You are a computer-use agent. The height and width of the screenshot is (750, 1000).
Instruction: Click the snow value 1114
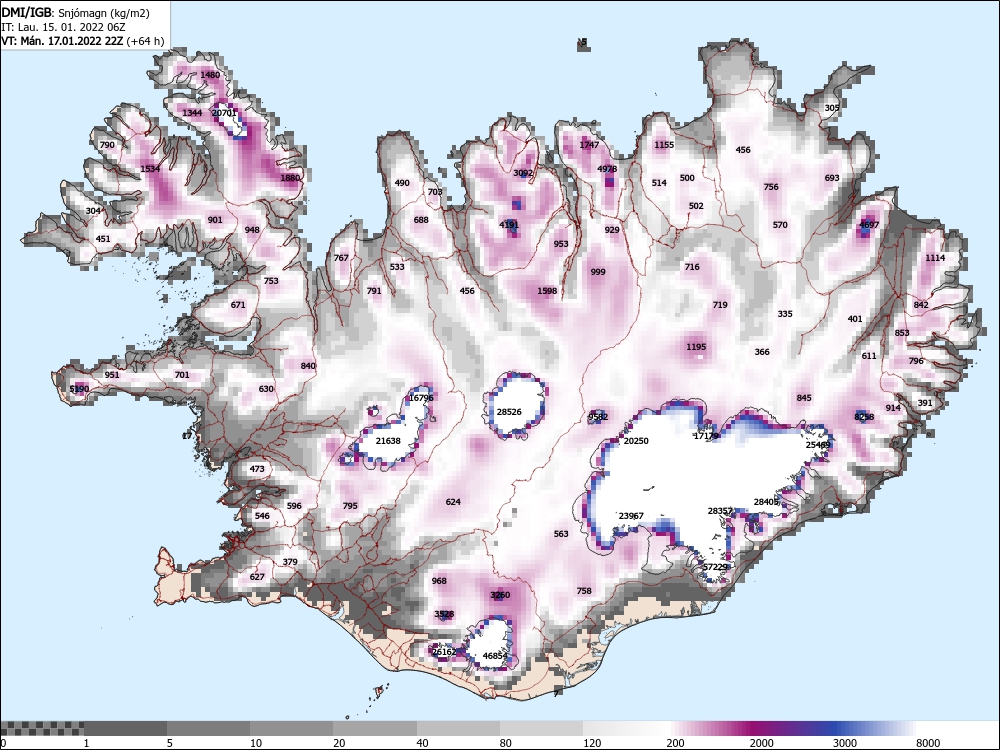[x=935, y=258]
